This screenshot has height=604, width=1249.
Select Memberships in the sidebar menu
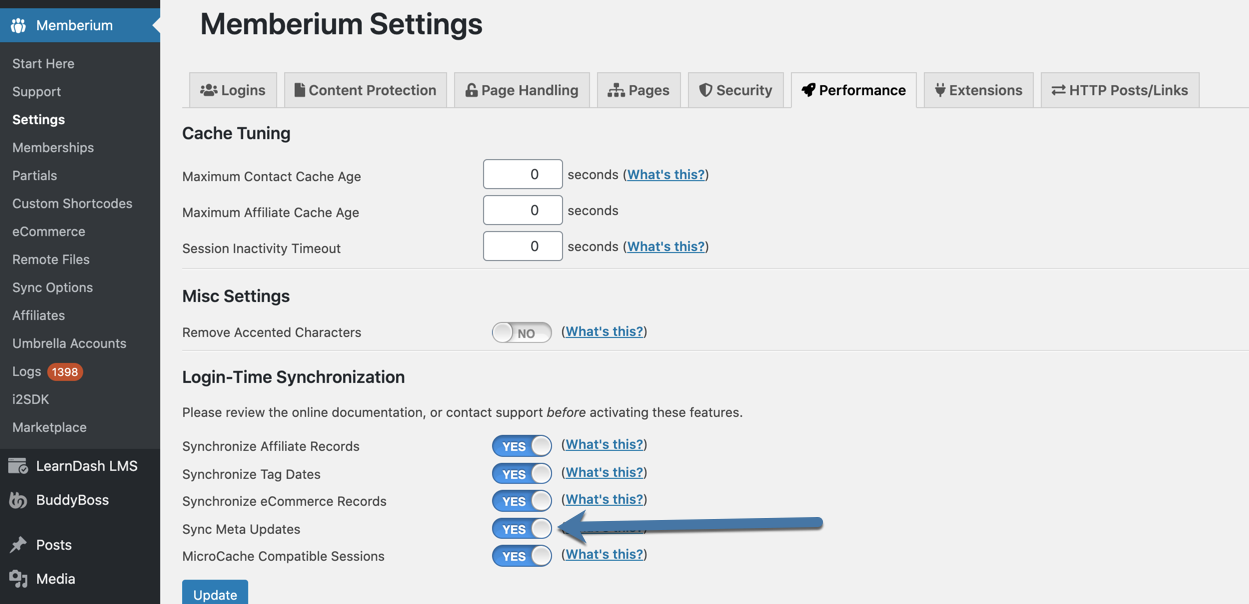coord(53,147)
